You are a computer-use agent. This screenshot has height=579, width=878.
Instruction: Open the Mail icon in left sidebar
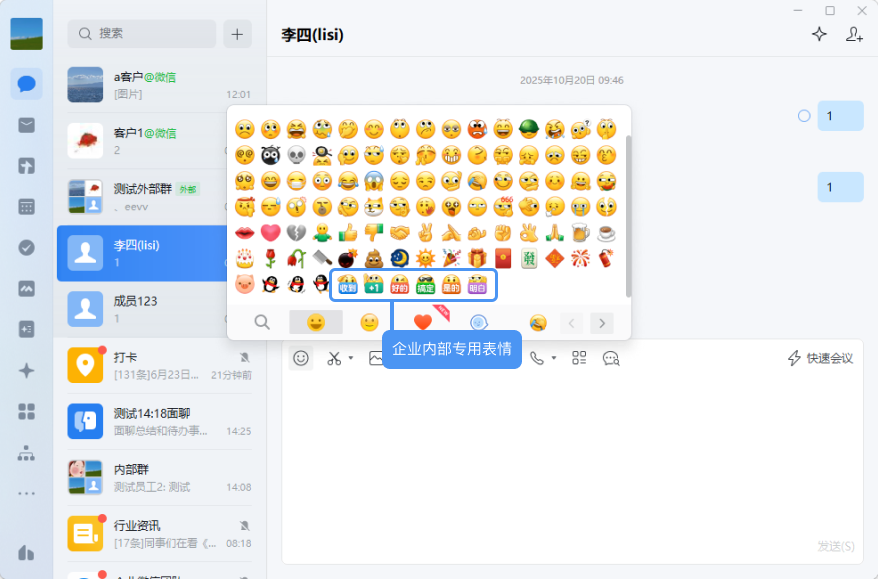(26, 125)
